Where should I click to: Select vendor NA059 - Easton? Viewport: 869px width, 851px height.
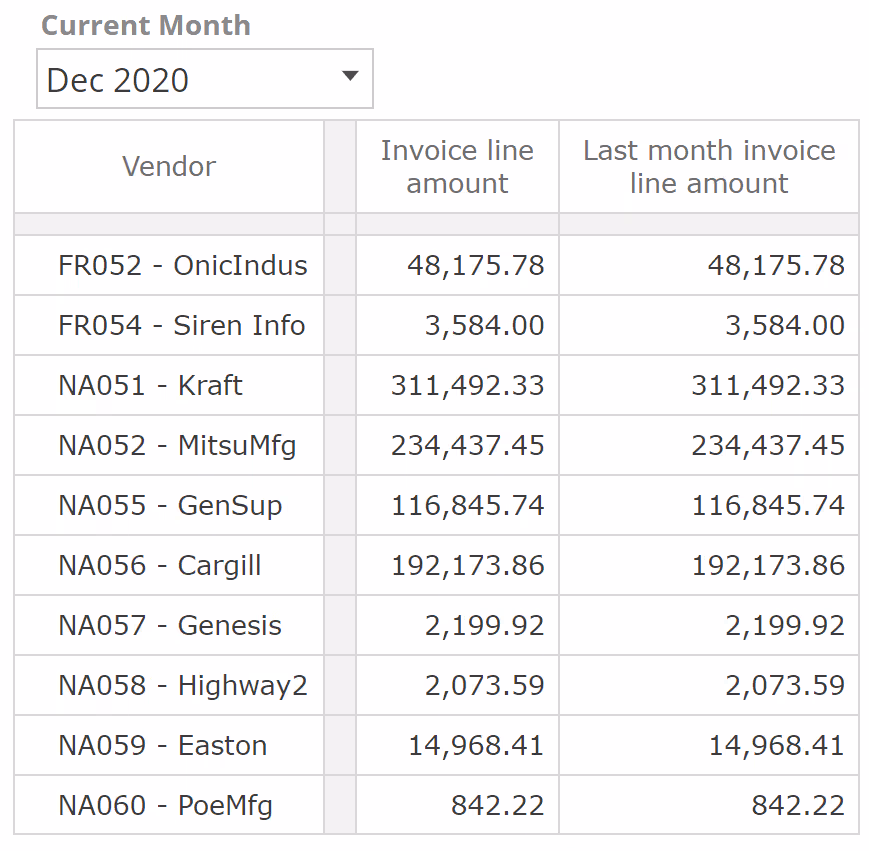tap(162, 745)
